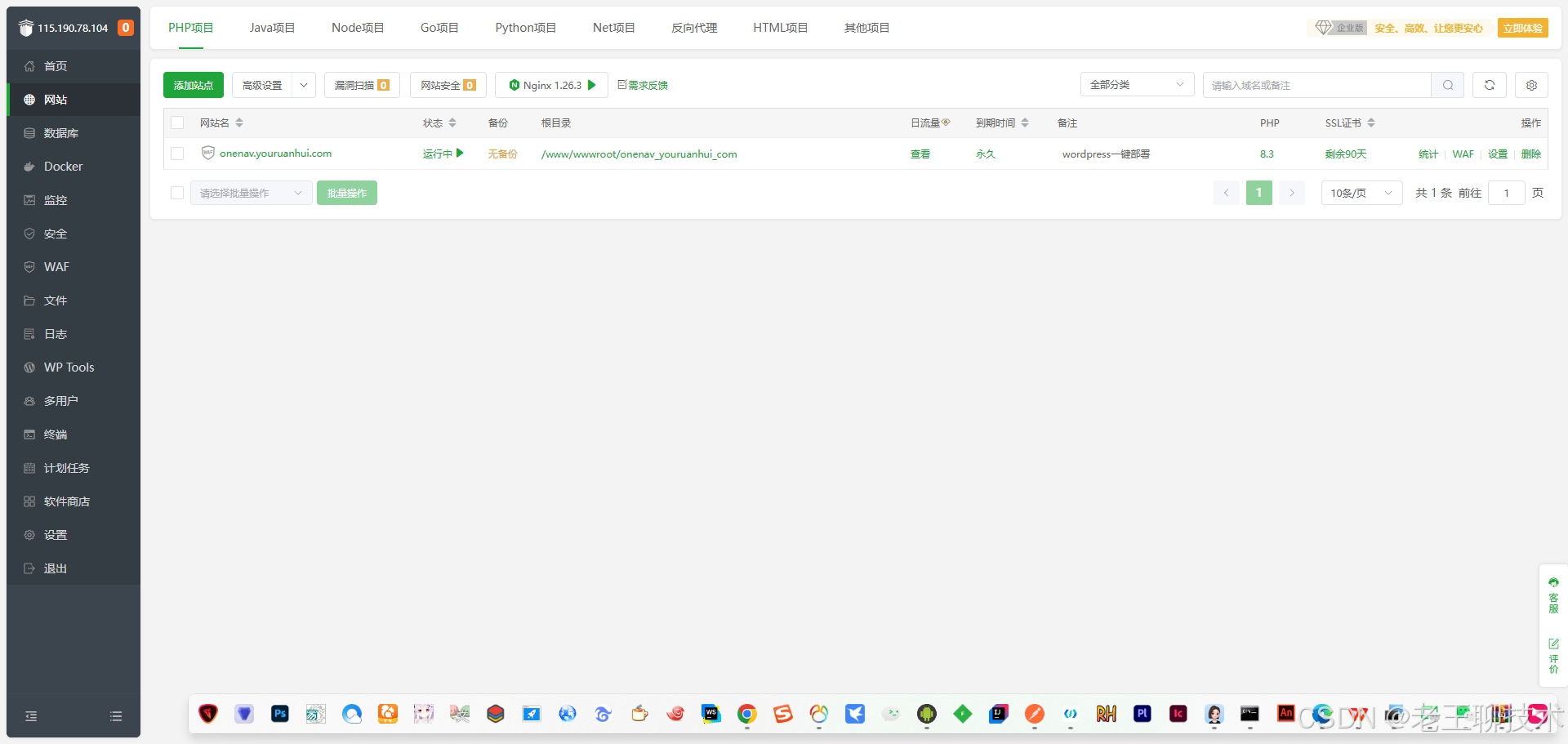Open Adobe Animate from the dock
The height and width of the screenshot is (744, 1568).
(1285, 713)
